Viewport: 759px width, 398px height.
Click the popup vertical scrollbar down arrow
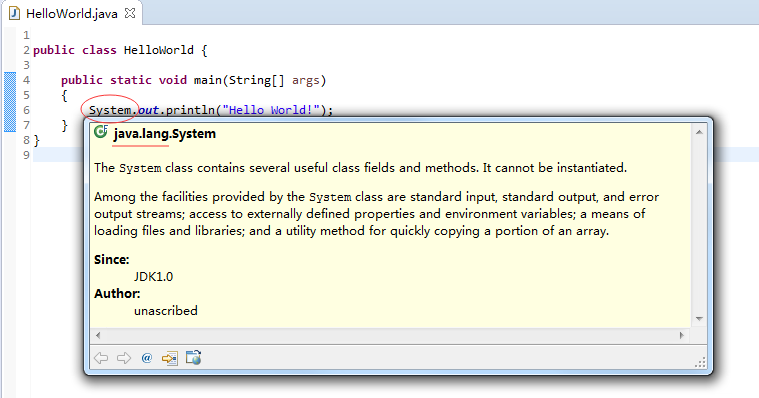(699, 319)
